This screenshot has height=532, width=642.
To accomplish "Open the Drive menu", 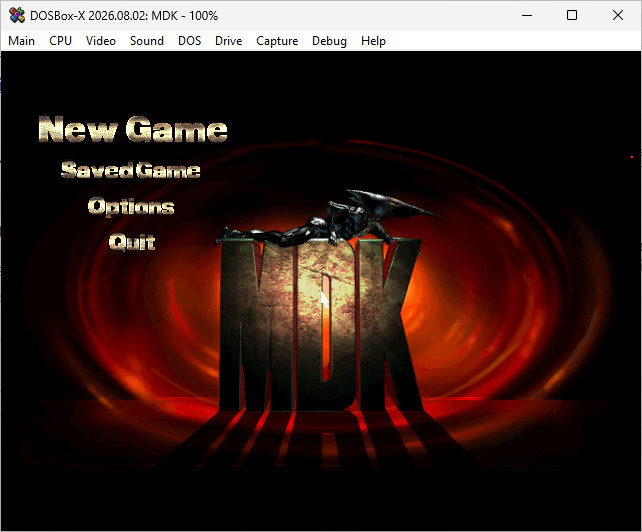I will 228,41.
